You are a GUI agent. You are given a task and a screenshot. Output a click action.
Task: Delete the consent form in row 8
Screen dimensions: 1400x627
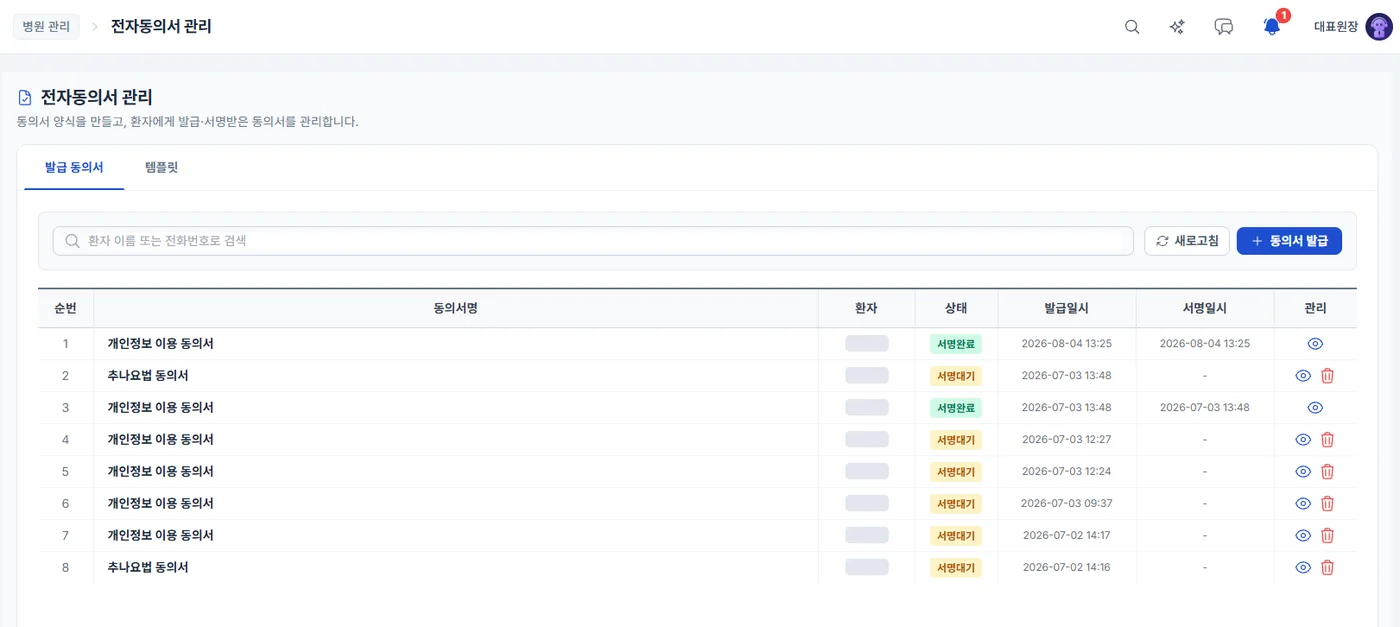click(1328, 568)
